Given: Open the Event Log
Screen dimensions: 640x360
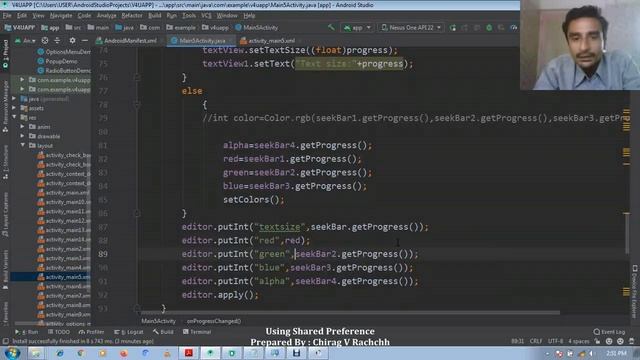Looking at the screenshot, I should [x=609, y=332].
